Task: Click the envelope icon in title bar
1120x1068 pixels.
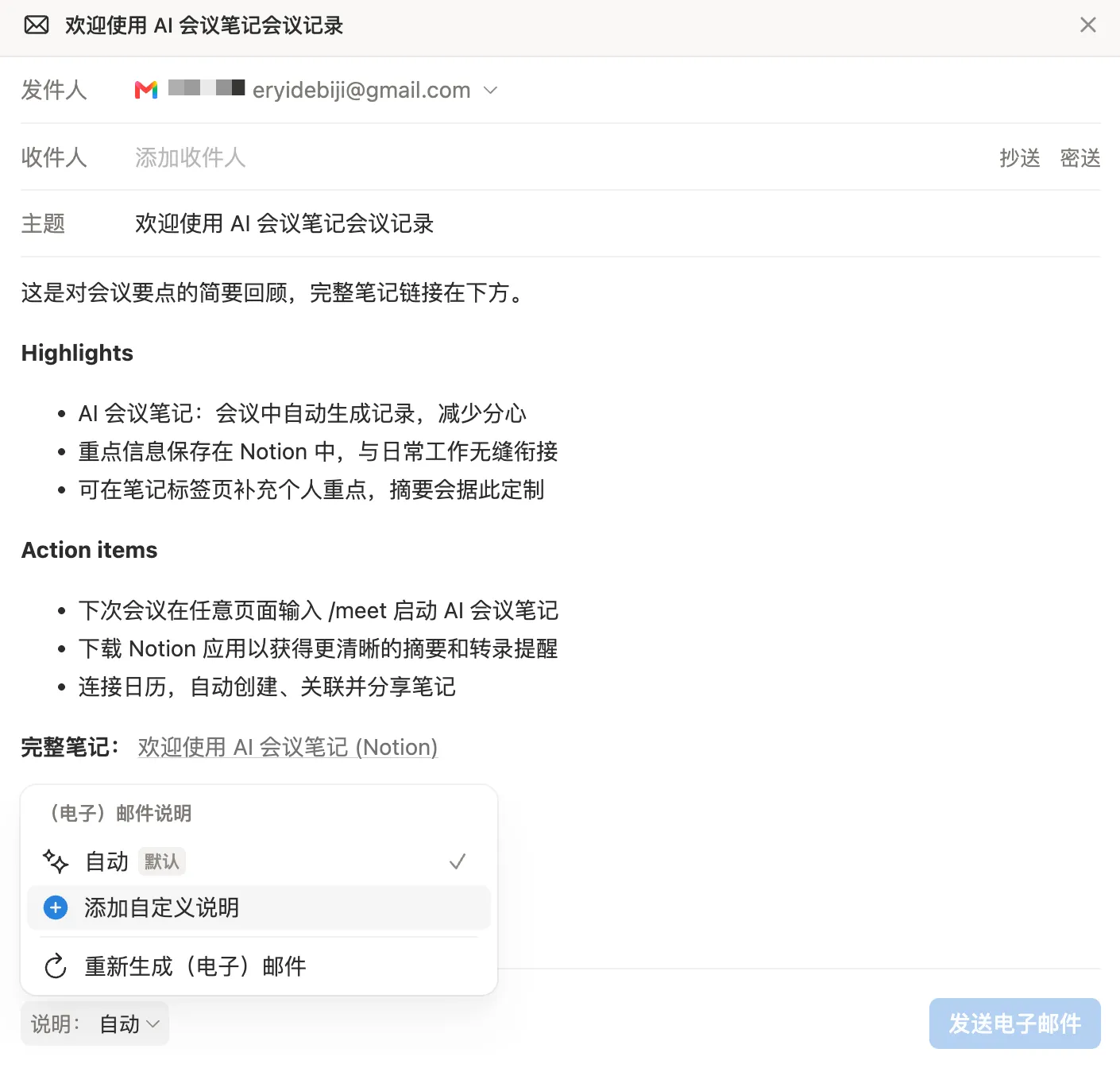Action: [37, 25]
